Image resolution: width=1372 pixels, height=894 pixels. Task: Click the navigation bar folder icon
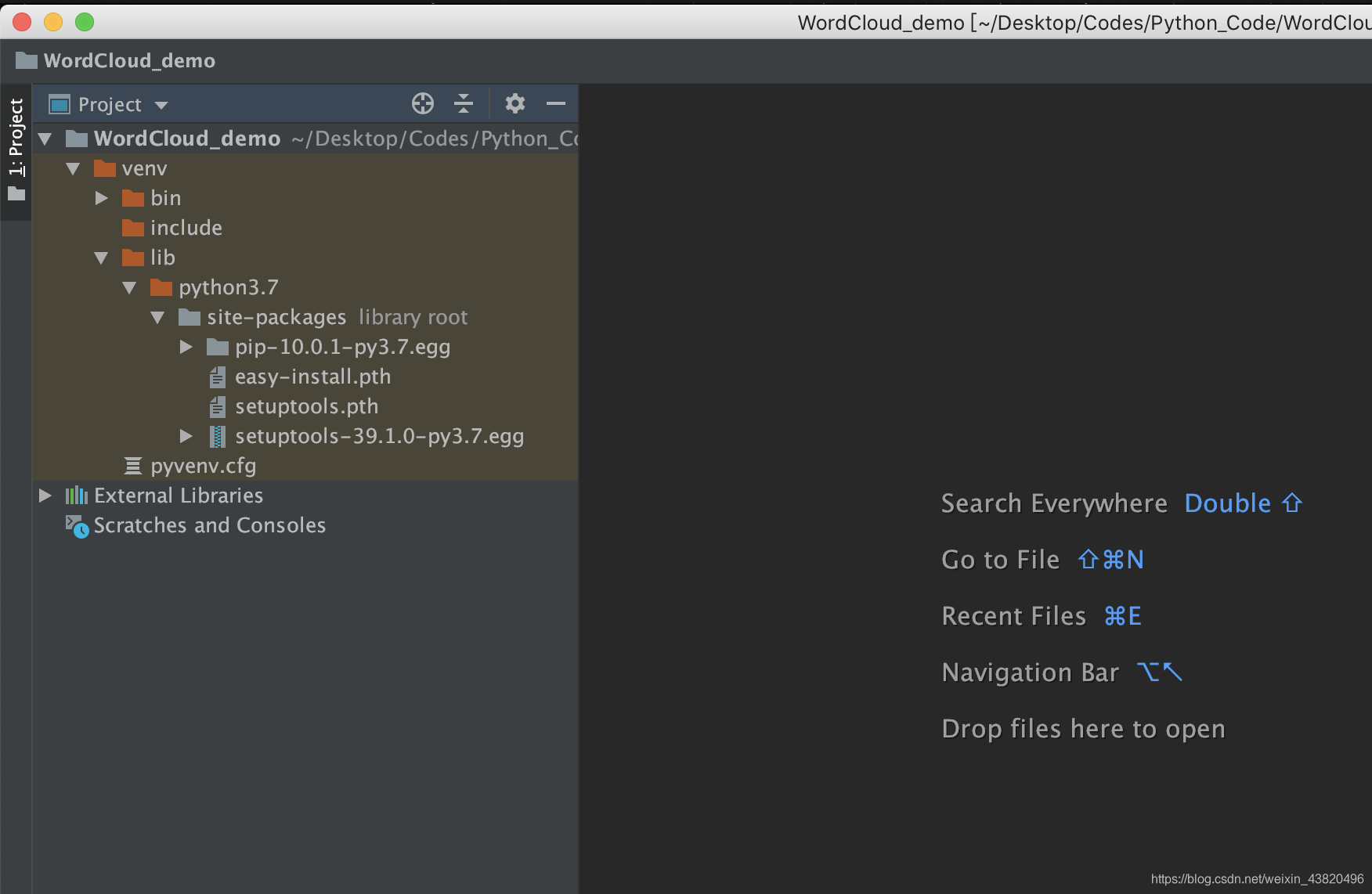click(27, 60)
